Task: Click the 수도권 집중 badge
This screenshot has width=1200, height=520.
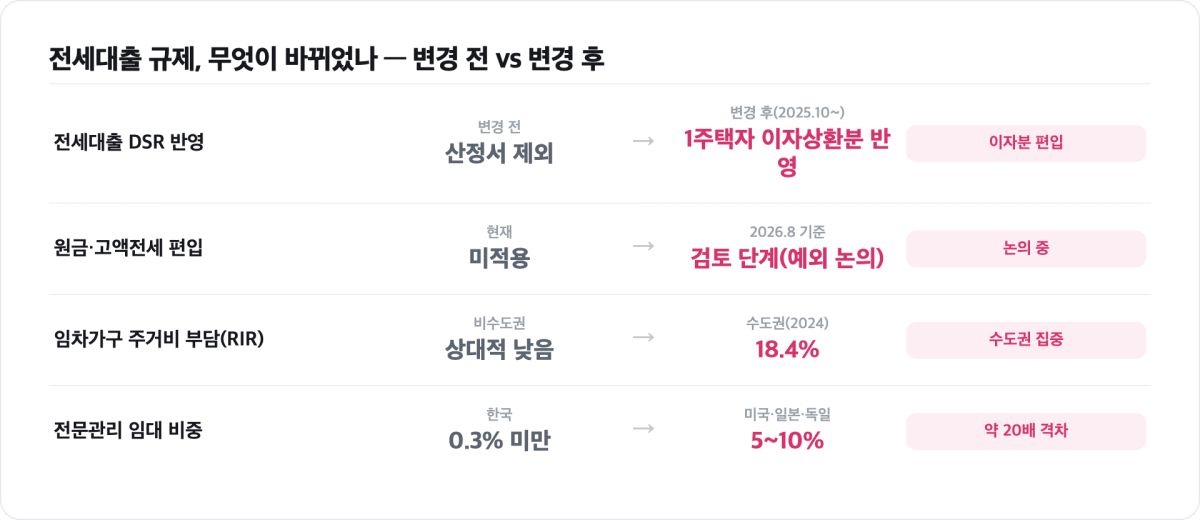Action: (x=1026, y=340)
